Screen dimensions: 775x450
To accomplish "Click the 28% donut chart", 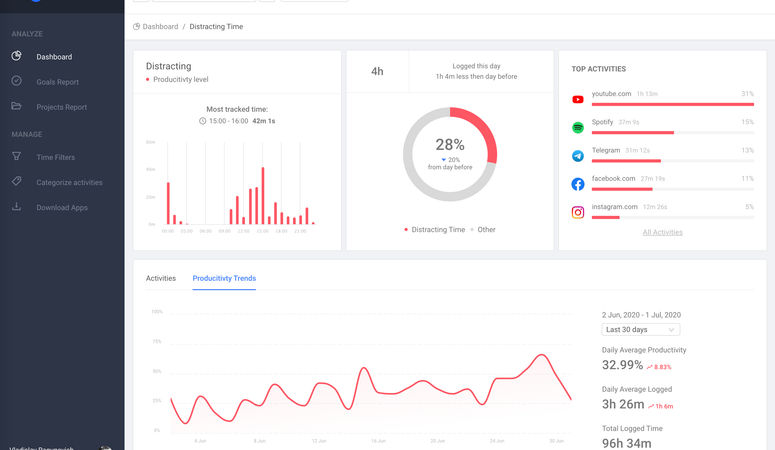I will pyautogui.click(x=450, y=154).
